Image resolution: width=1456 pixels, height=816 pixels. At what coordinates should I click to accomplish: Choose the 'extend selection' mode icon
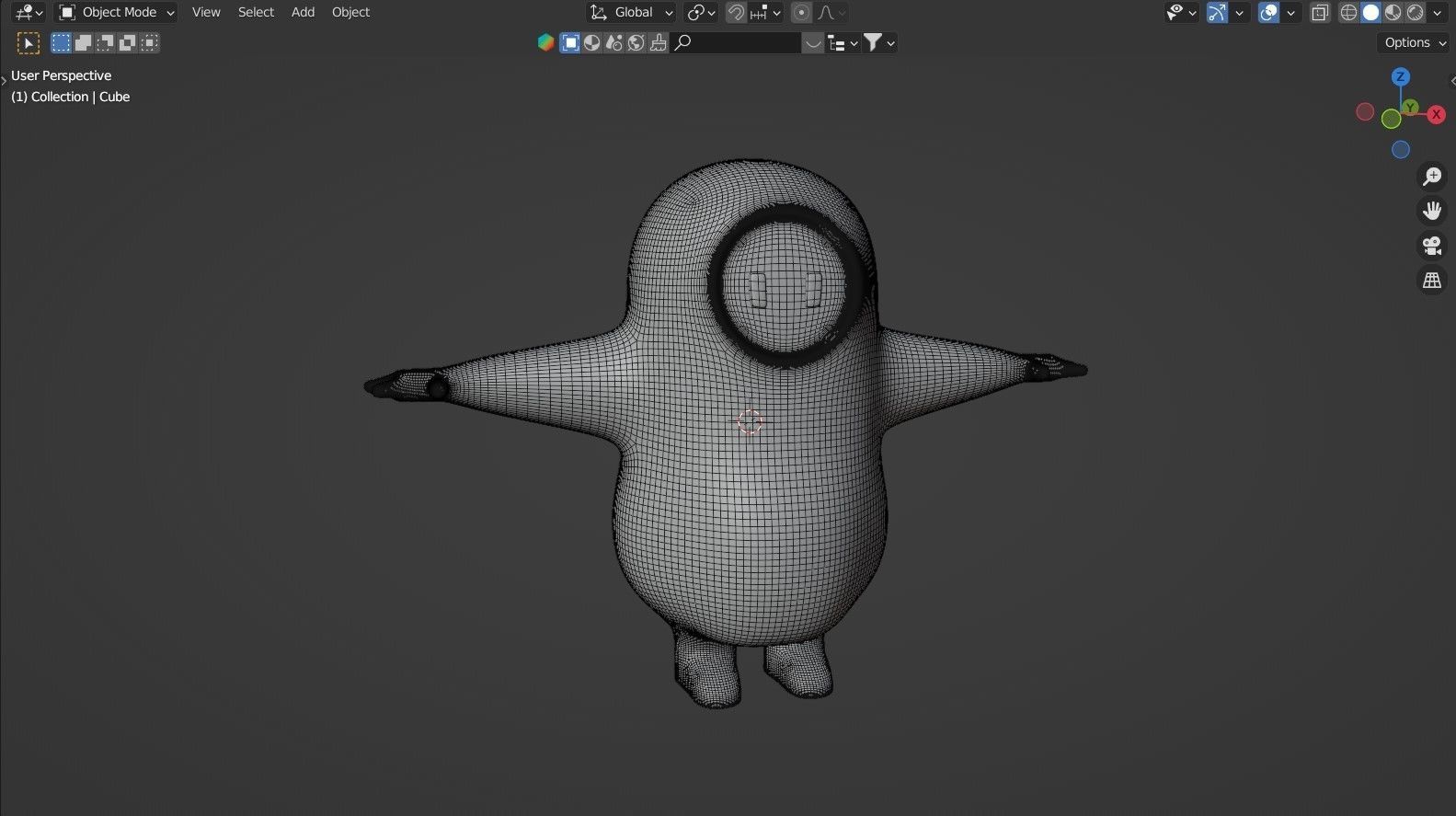(83, 42)
